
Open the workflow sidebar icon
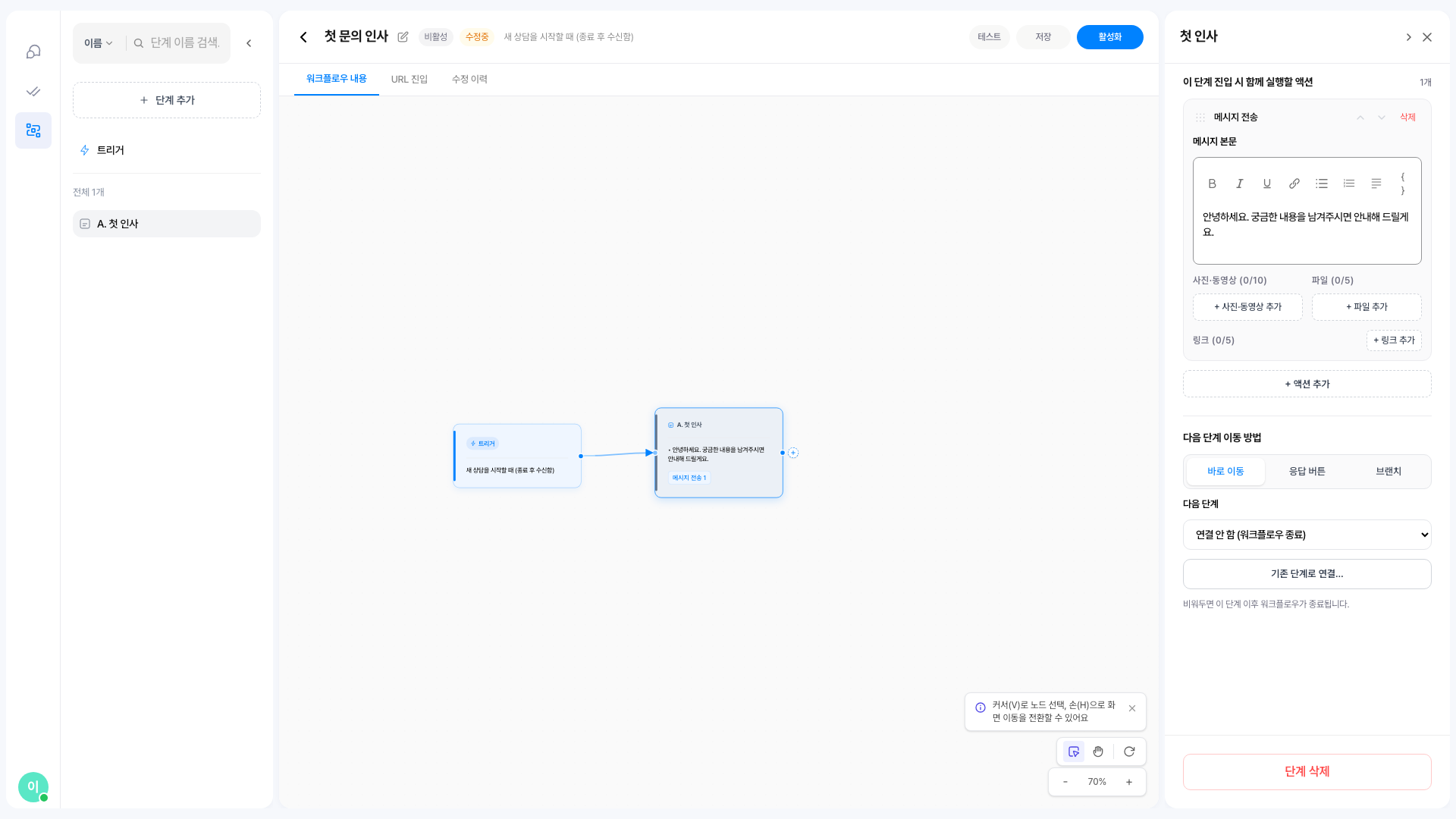click(x=33, y=130)
